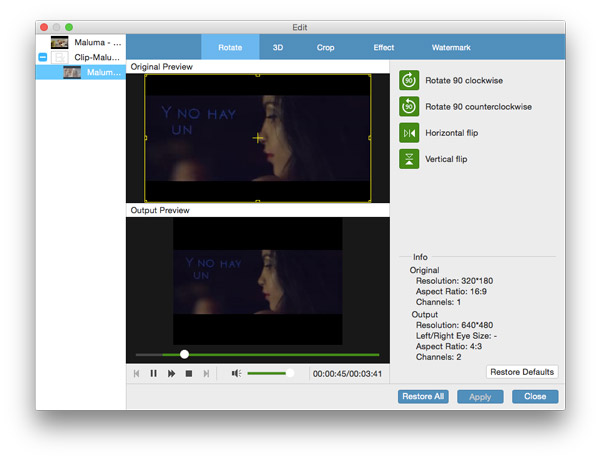This screenshot has height=460, width=600.
Task: Click the volume slider knob
Action: click(290, 373)
